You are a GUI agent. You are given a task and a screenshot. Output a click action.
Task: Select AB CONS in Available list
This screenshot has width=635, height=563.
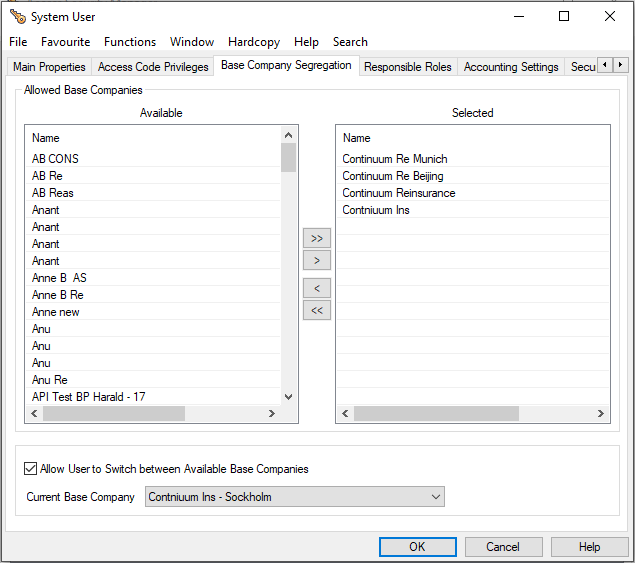pos(56,159)
